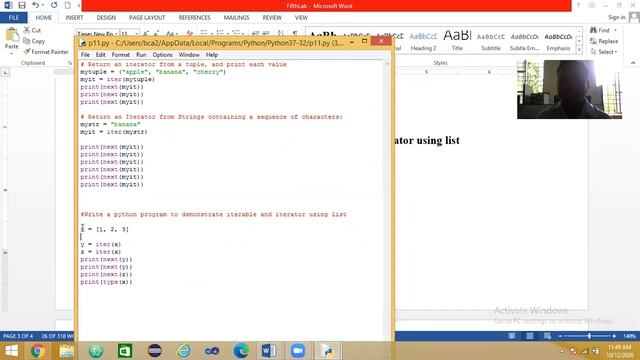
Task: Click the Zoom Out minus on status bar
Action: tap(560, 336)
